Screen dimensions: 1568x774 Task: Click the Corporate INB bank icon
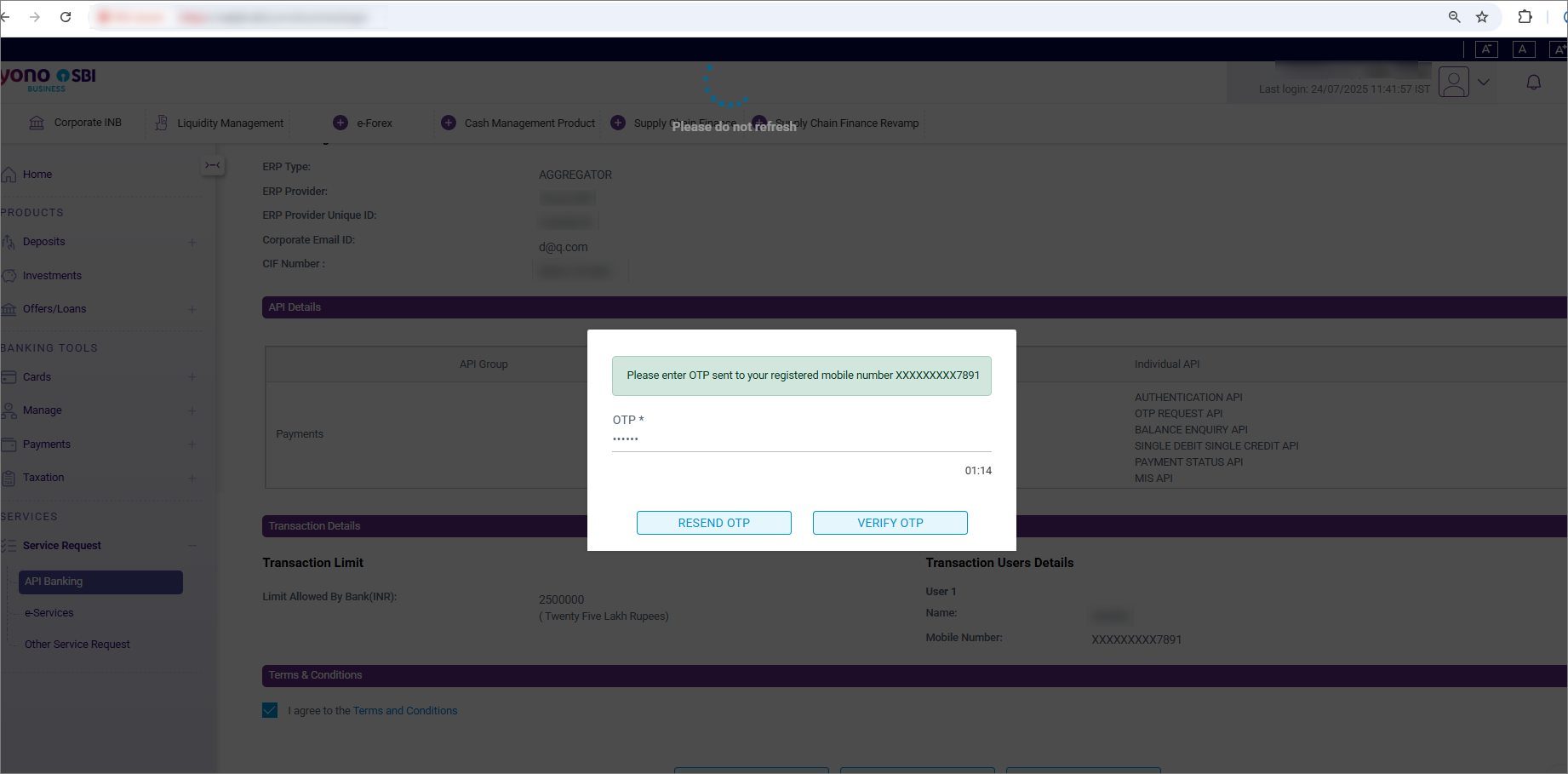tap(37, 123)
